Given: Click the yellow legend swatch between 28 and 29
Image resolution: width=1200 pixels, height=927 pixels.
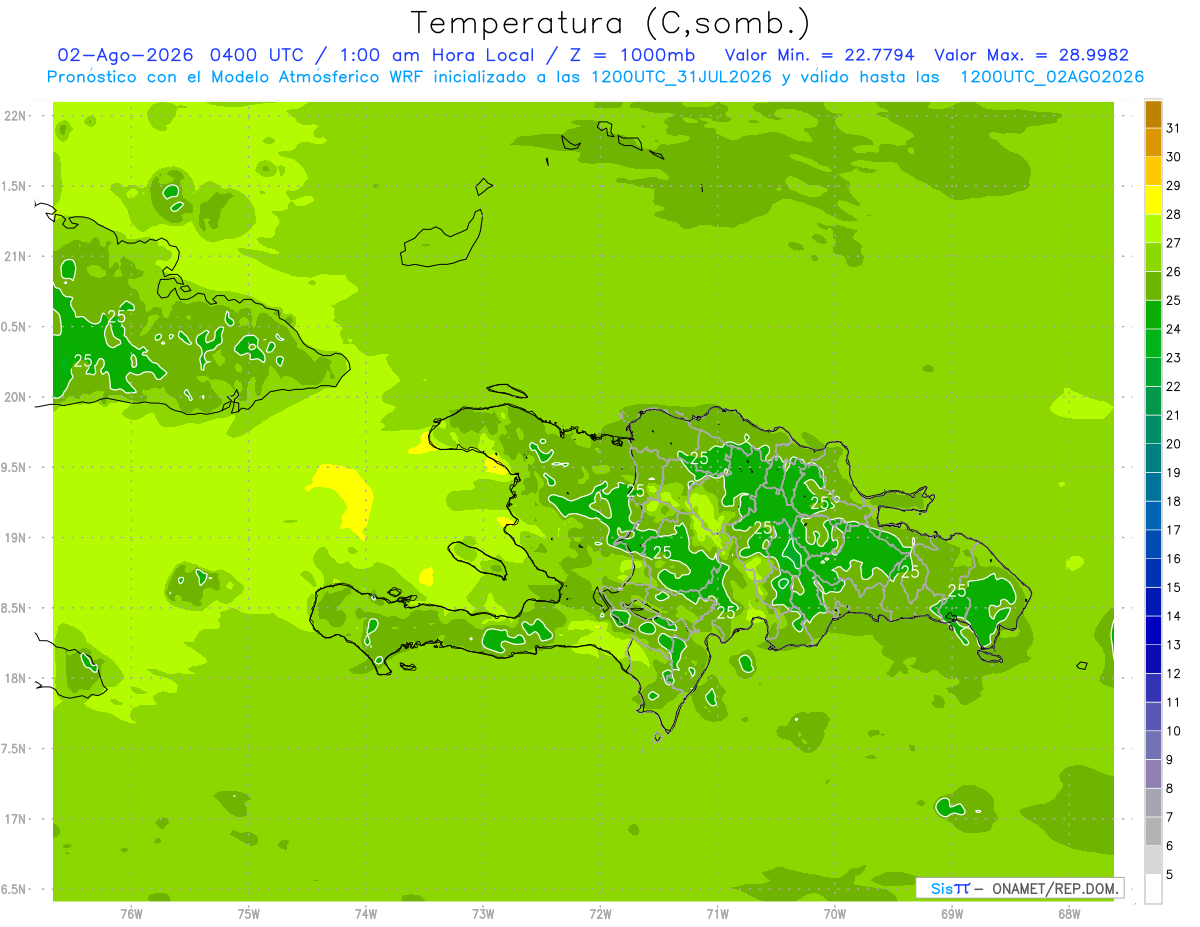Looking at the screenshot, I should 1153,200.
